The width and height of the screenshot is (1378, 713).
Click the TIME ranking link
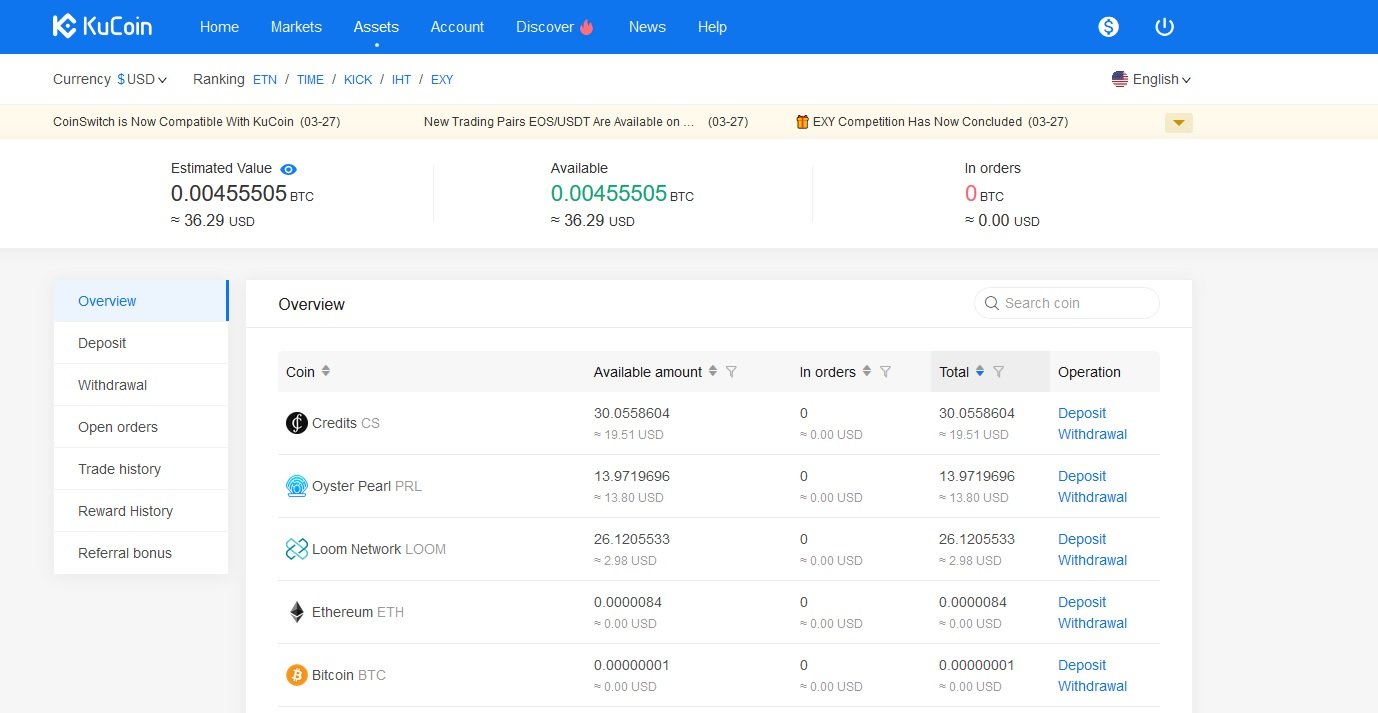coord(310,80)
